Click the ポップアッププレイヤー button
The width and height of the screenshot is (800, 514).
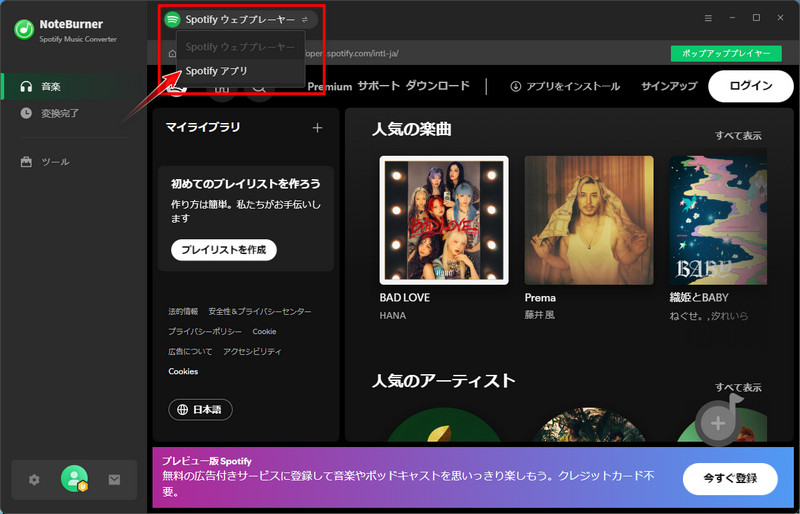point(725,54)
